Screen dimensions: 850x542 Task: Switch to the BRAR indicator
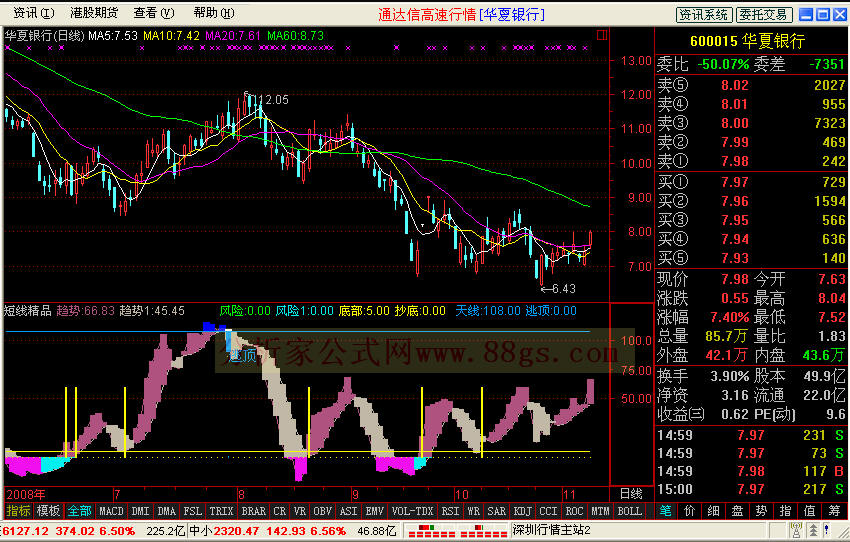[x=253, y=511]
